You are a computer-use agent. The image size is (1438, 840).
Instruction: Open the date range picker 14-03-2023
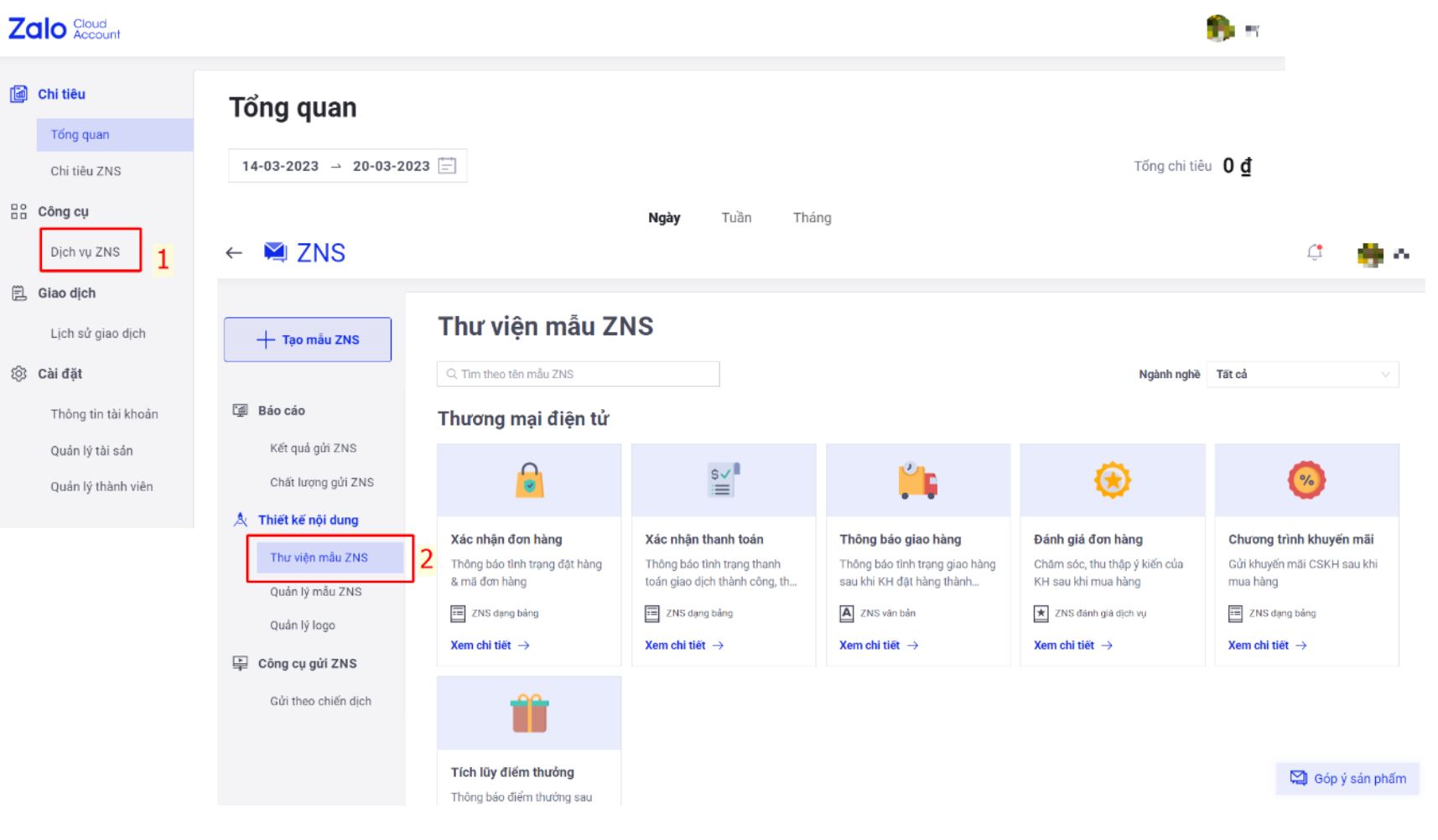347,166
